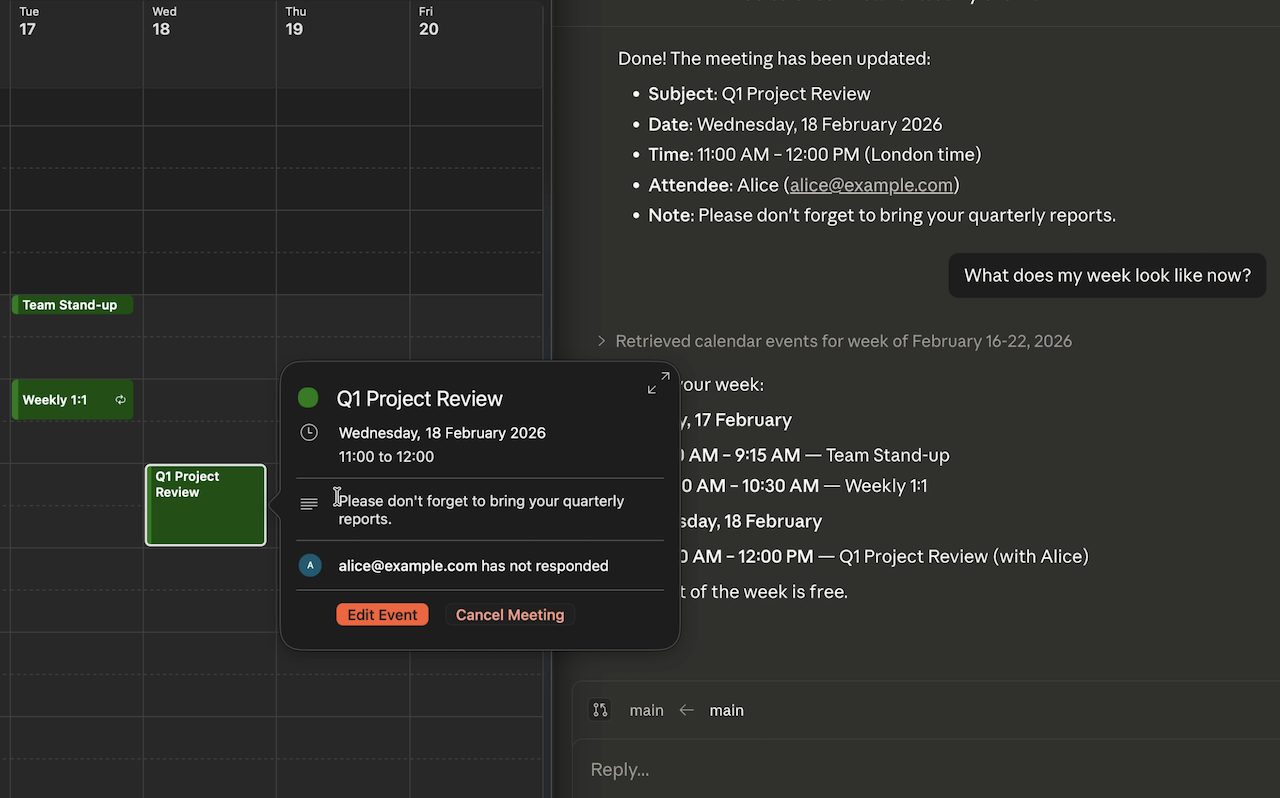Click Cancel Meeting in the event popup

(x=510, y=614)
